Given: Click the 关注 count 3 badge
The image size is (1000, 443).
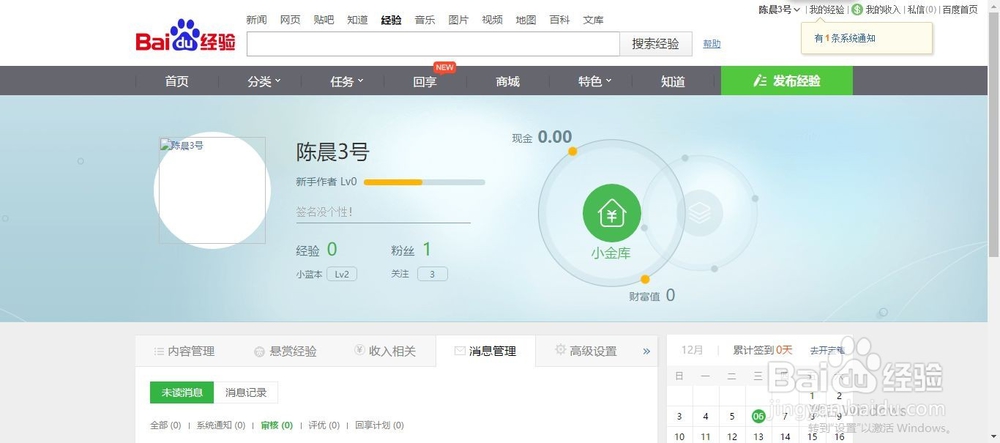Looking at the screenshot, I should (432, 274).
